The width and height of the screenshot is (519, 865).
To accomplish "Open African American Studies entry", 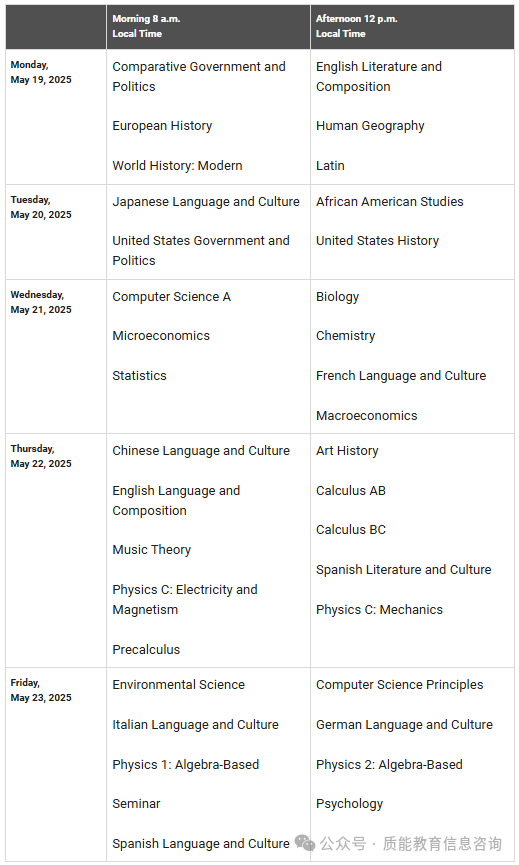I will point(390,201).
